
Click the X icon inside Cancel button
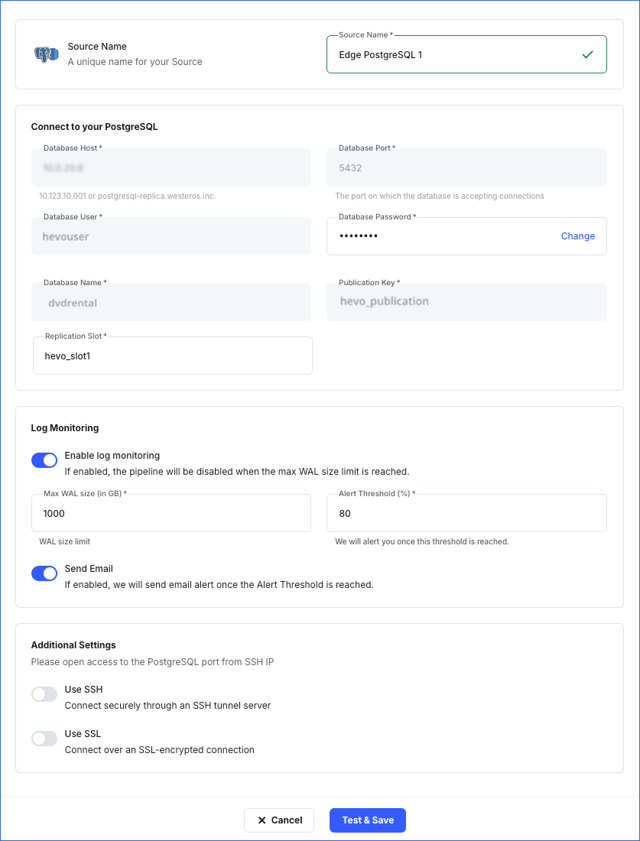[262, 819]
